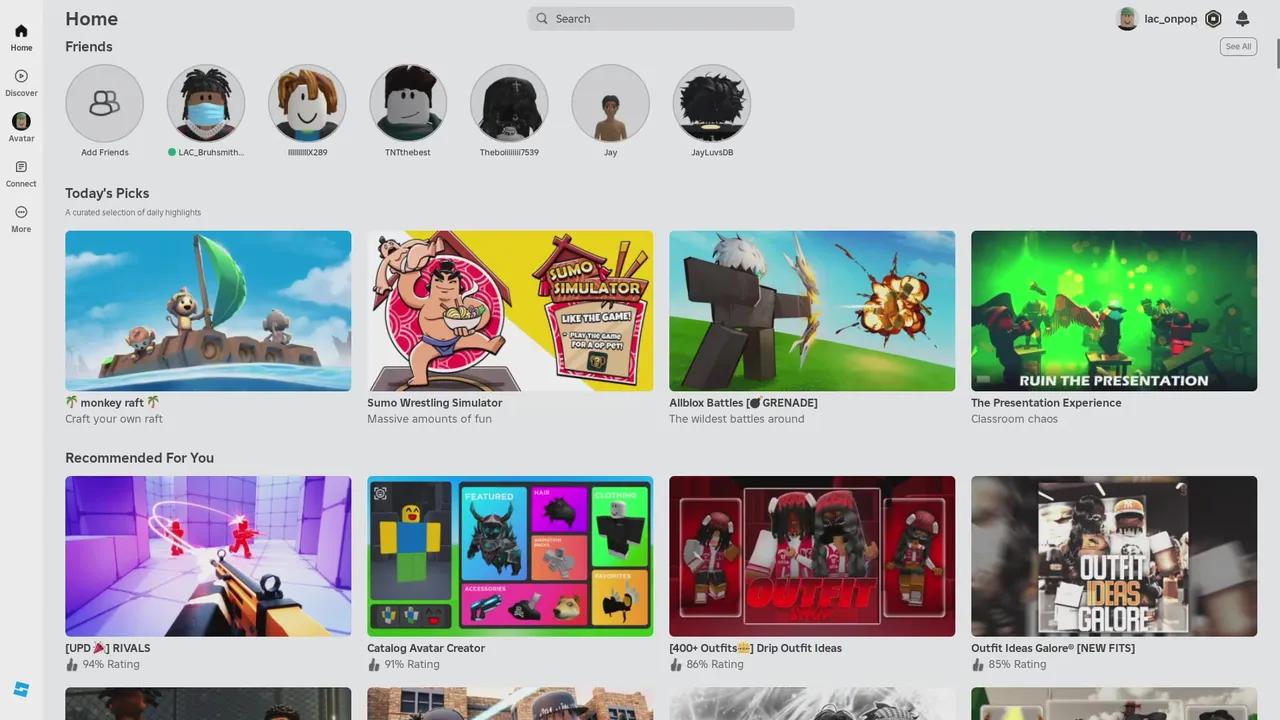1280x720 pixels.
Task: Click the Home label in sidebar
Action: [x=21, y=48]
